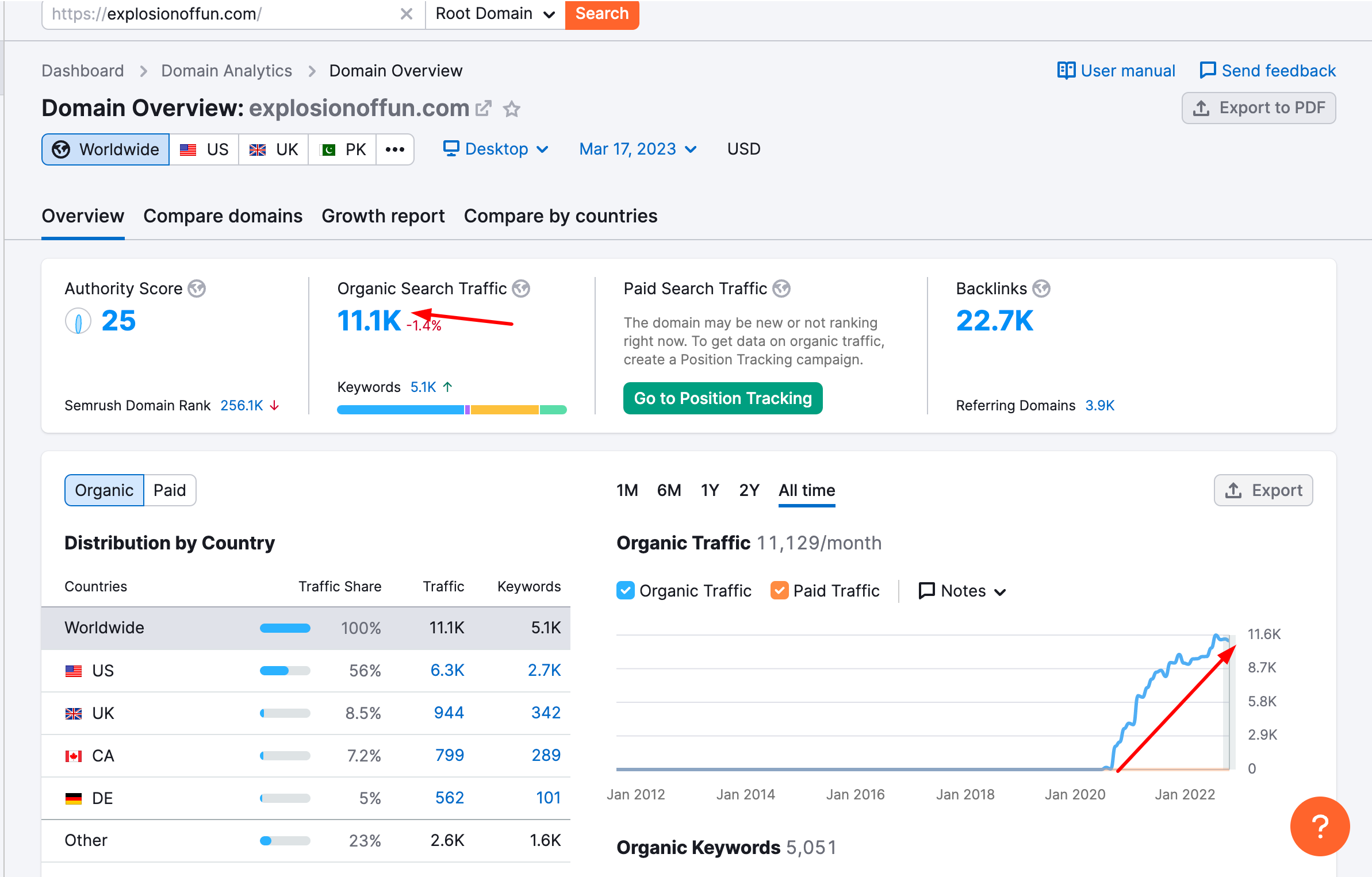Screen dimensions: 1372x877
Task: Open the Root Domain dropdown
Action: coord(495,14)
